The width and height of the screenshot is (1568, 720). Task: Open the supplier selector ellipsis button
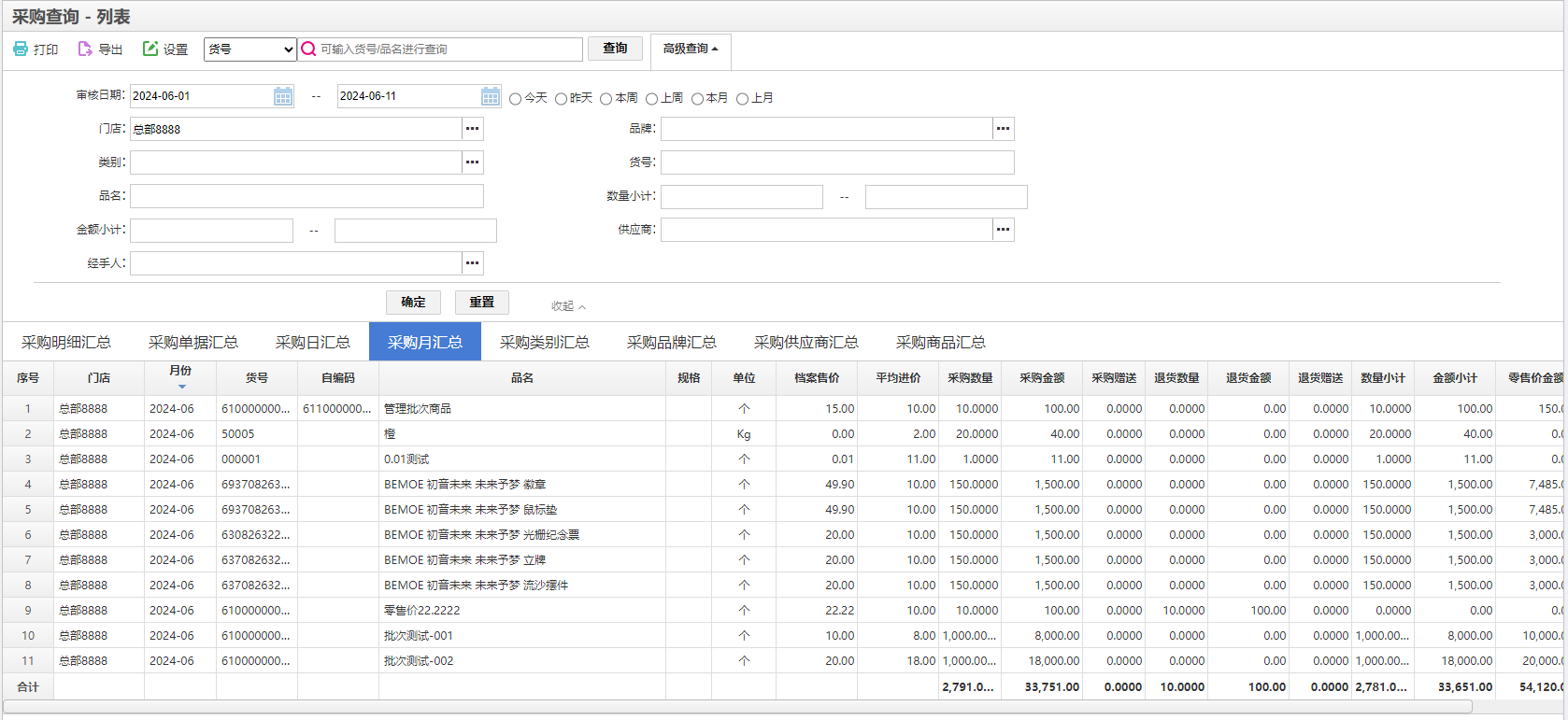point(1004,230)
